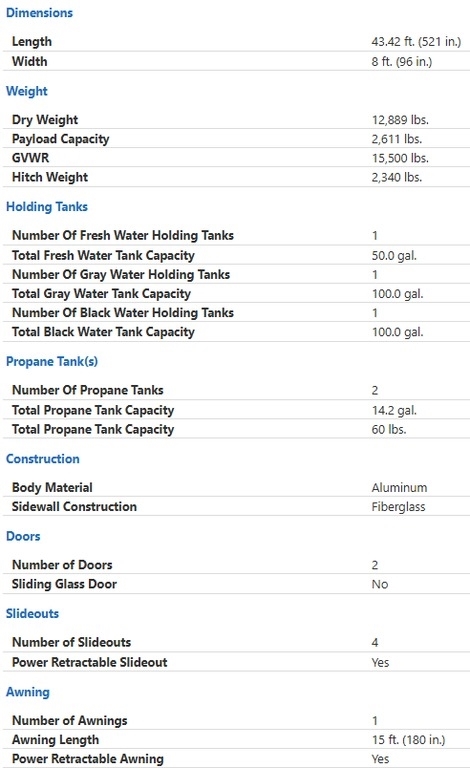Select the Doors section heading
470x768 pixels.
point(23,536)
